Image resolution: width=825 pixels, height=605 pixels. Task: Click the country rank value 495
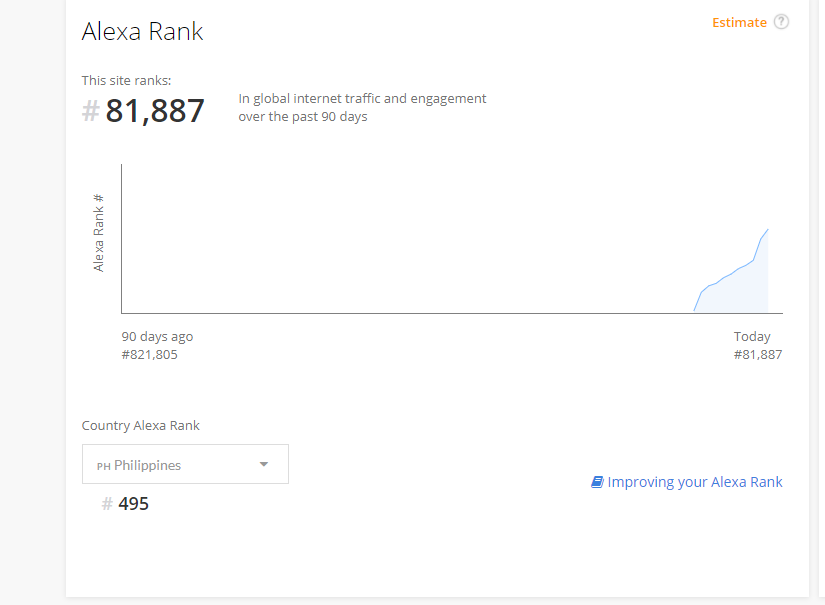click(134, 504)
